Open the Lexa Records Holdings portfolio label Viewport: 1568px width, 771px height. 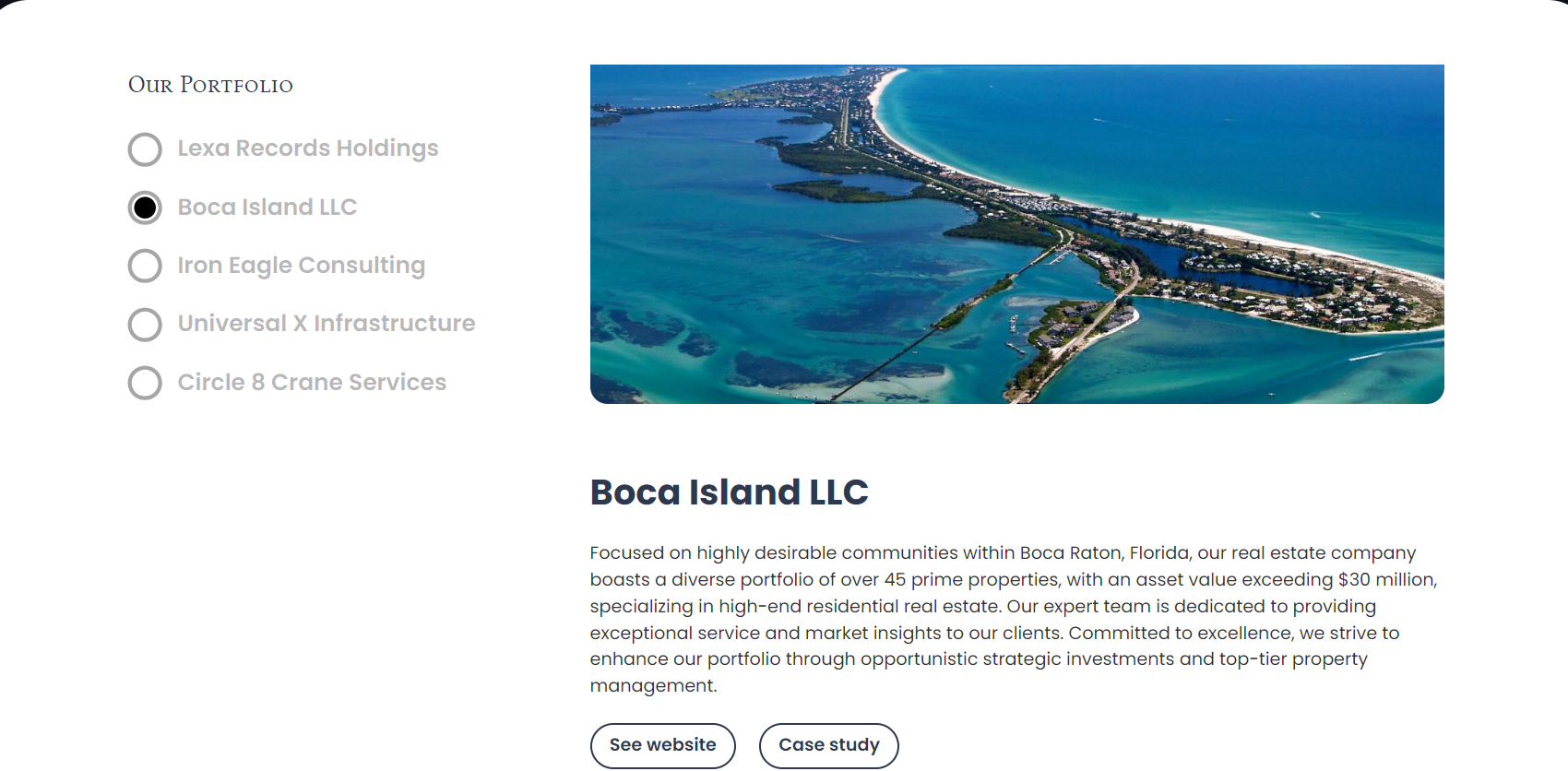[307, 148]
